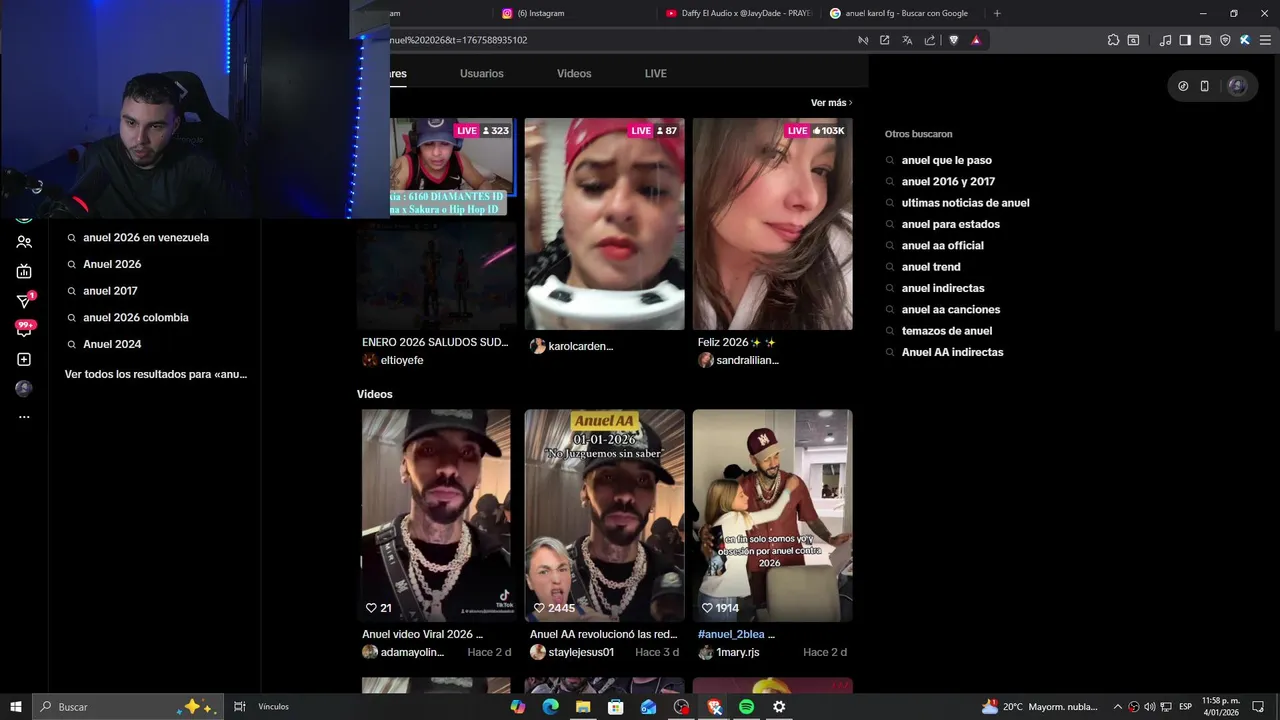Click related search anuel 2016 y 2017

click(948, 182)
